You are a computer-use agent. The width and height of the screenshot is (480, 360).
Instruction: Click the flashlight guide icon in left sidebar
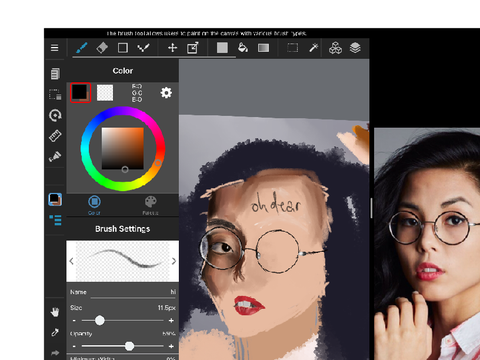coord(55,156)
